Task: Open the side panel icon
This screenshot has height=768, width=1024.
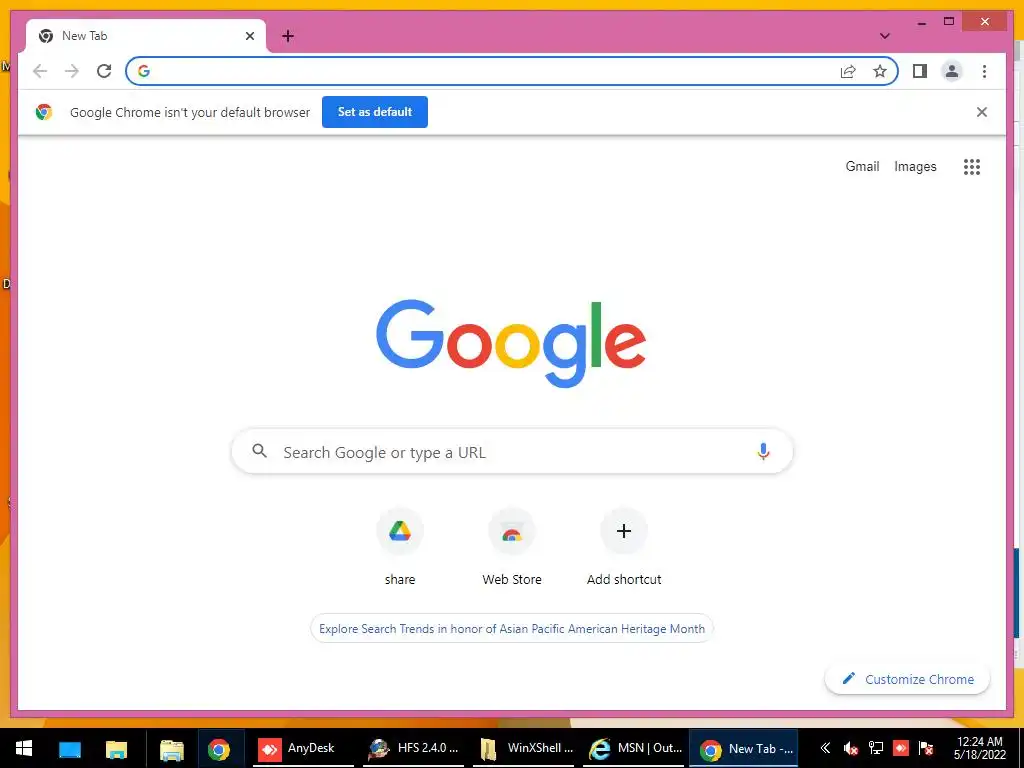Action: [920, 71]
